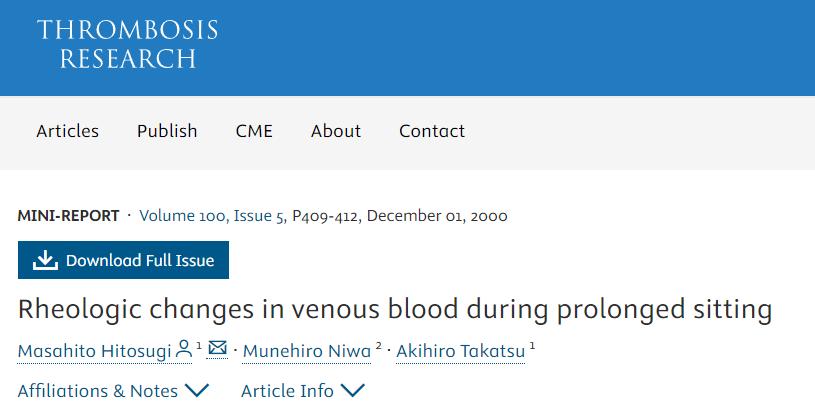Click superscript 1 after Hitosugi's profile icon

tap(199, 346)
